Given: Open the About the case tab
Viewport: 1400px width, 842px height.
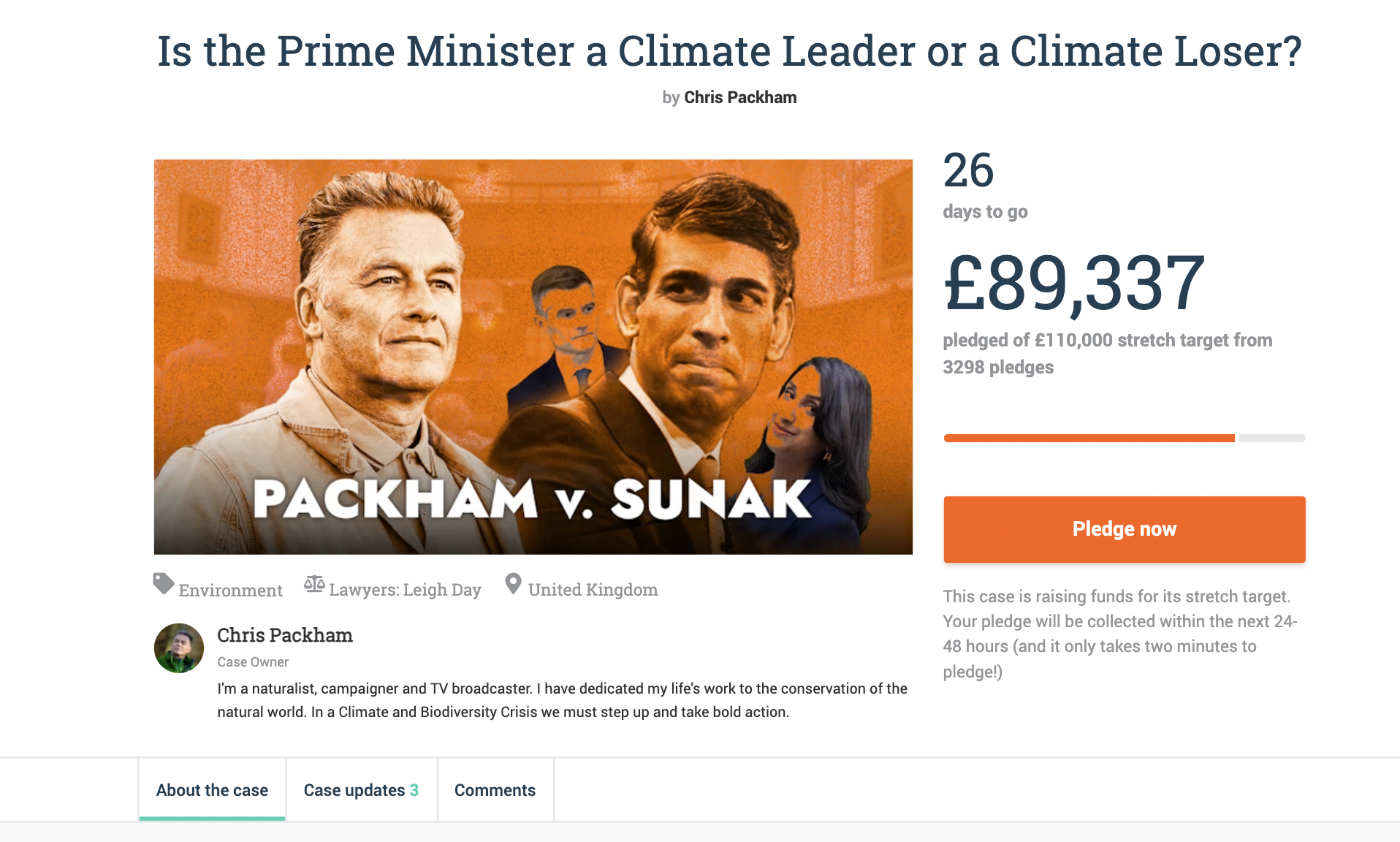Looking at the screenshot, I should pos(212,790).
